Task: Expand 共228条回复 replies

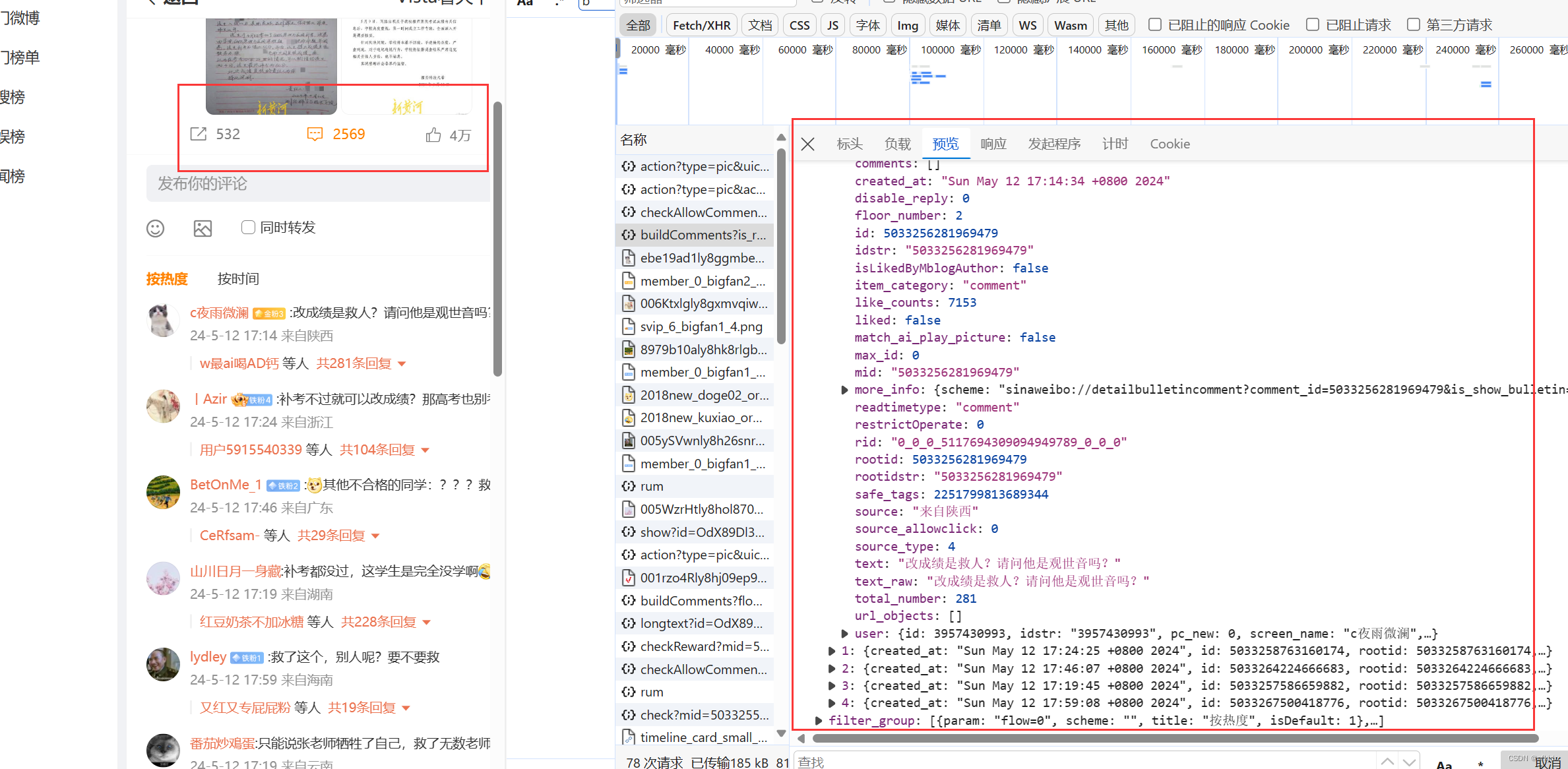Action: (386, 622)
